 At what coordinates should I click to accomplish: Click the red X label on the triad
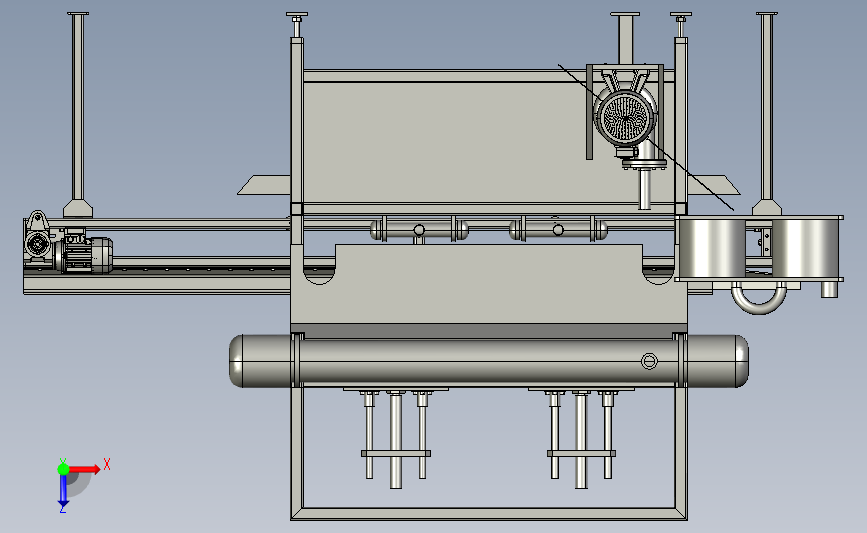click(107, 464)
